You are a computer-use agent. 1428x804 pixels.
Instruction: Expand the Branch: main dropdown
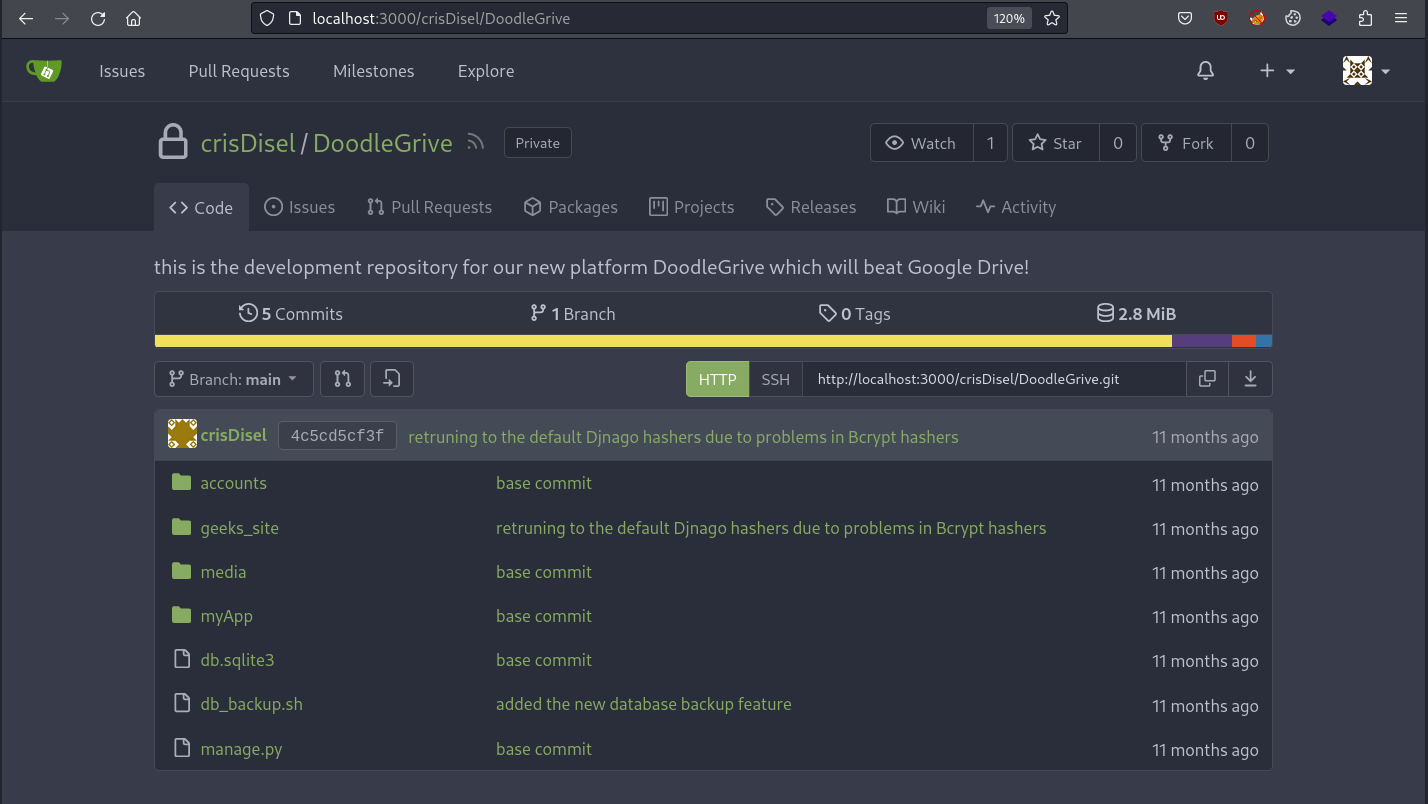click(233, 379)
